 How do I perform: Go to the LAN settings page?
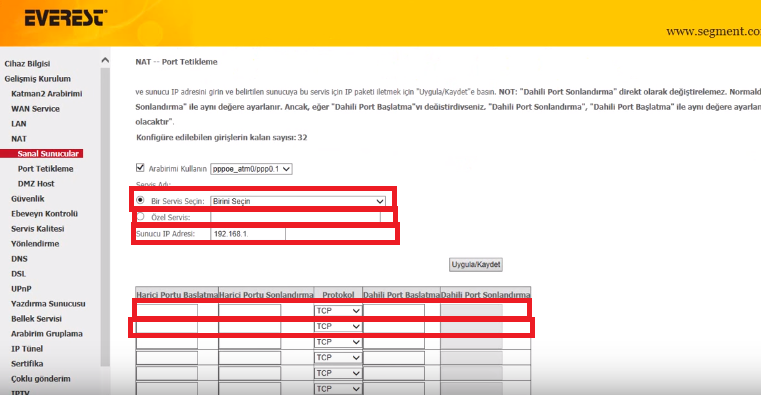(x=19, y=124)
